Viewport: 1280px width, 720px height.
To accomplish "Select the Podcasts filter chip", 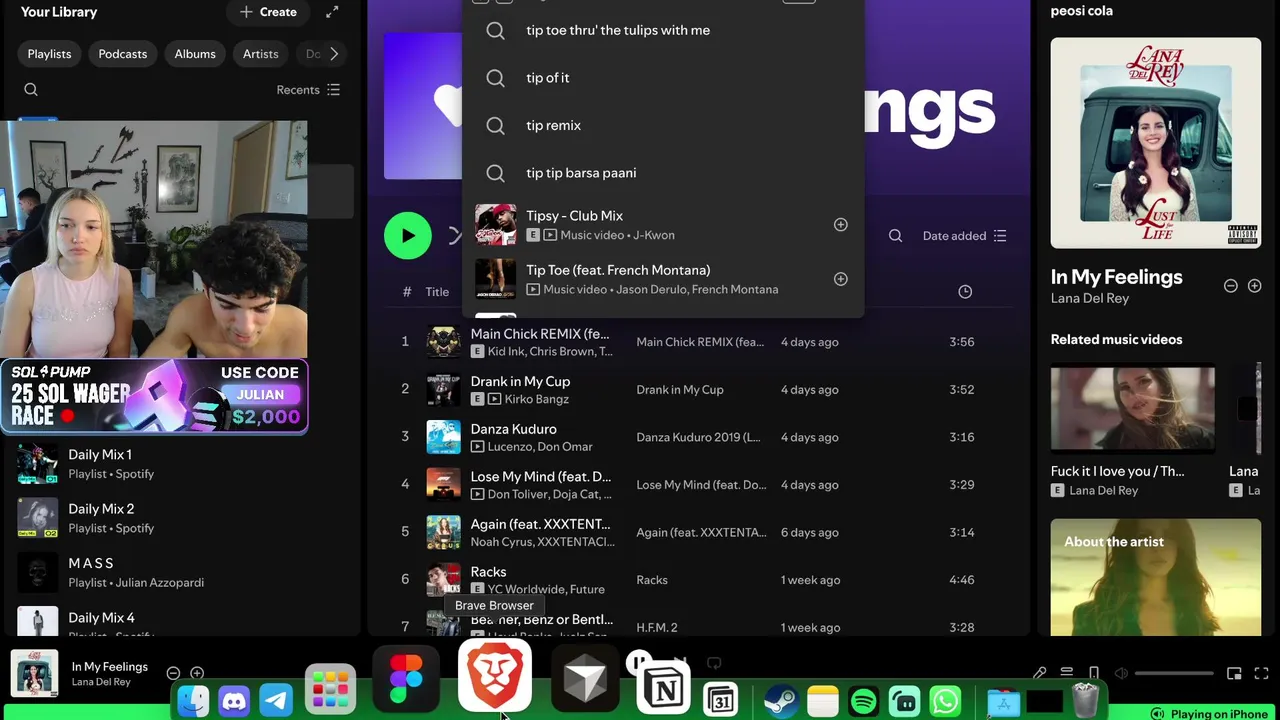I will click(123, 54).
